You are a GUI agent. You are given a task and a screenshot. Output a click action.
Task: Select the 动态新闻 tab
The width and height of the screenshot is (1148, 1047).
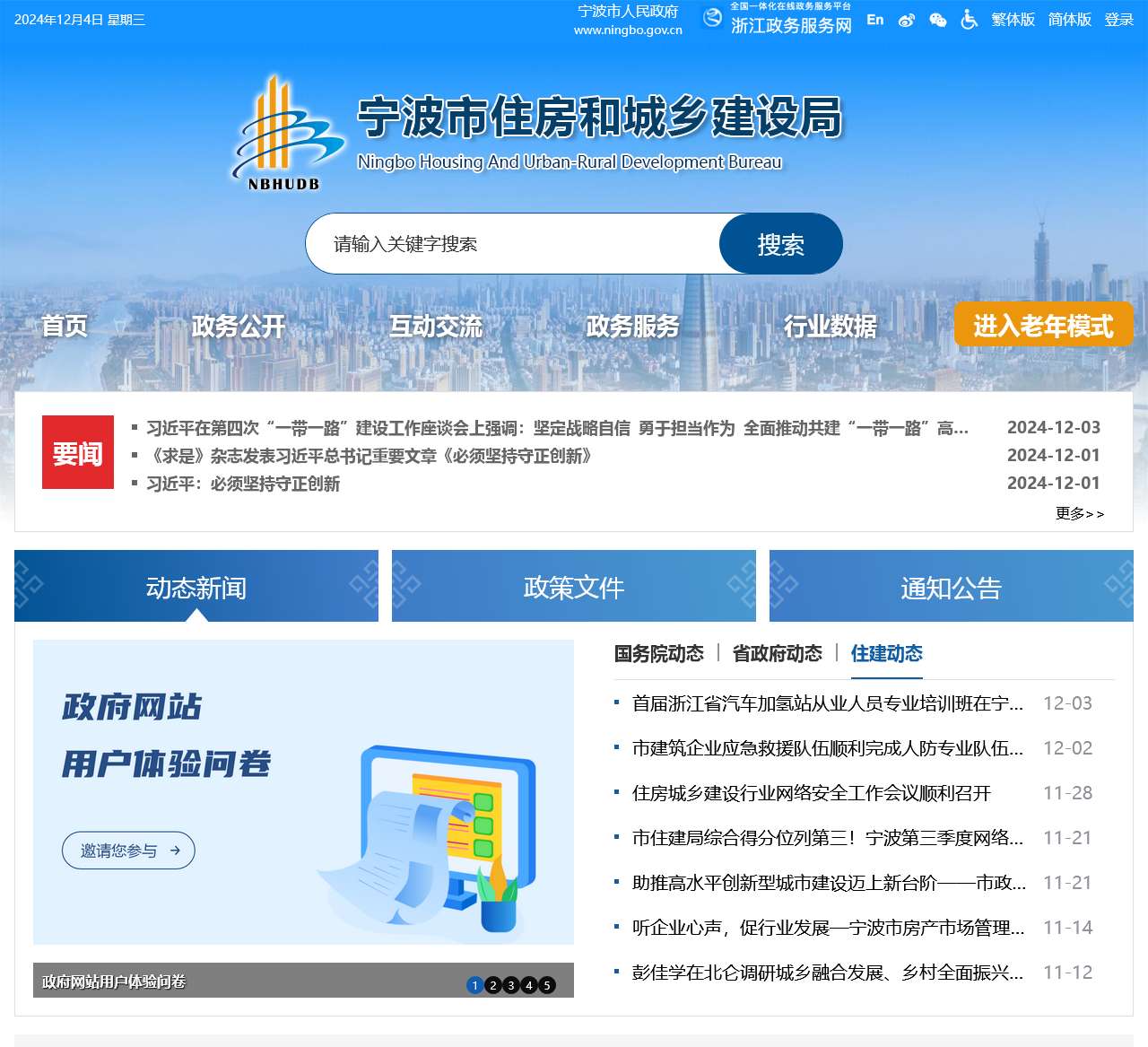coord(196,586)
